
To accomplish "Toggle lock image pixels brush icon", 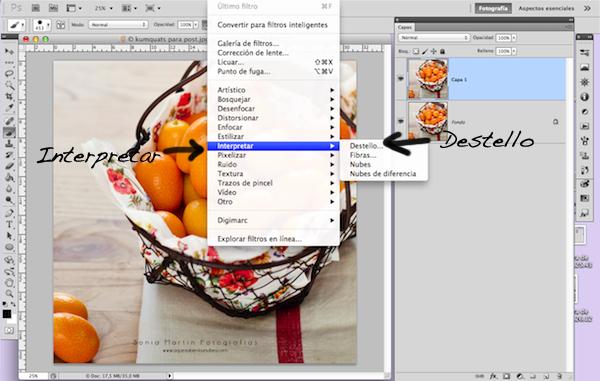I will coord(425,51).
